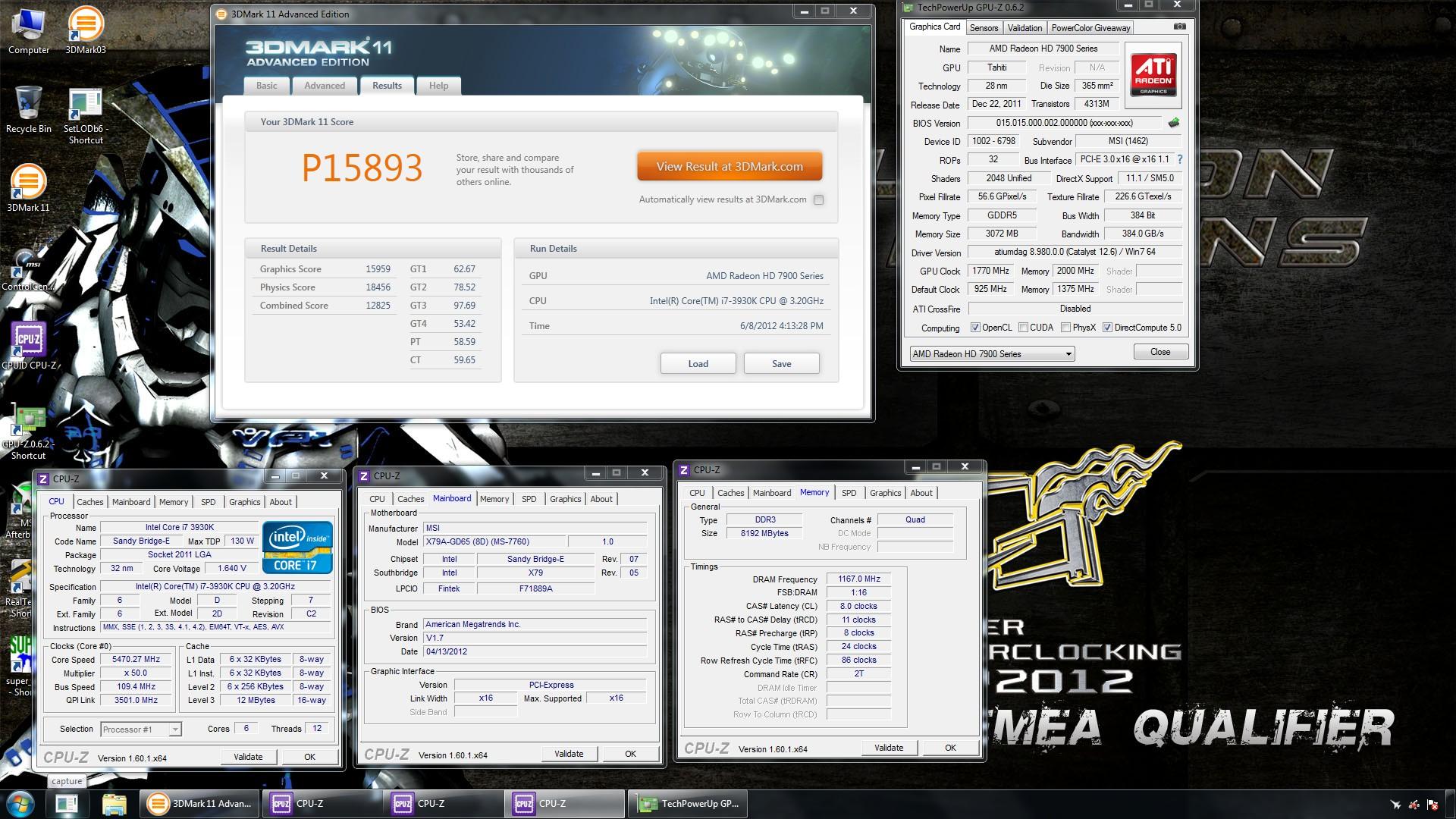Screen dimensions: 1456x819
Task: Switch to TechPowerUp GPU-Z taskbar button
Action: tap(686, 804)
